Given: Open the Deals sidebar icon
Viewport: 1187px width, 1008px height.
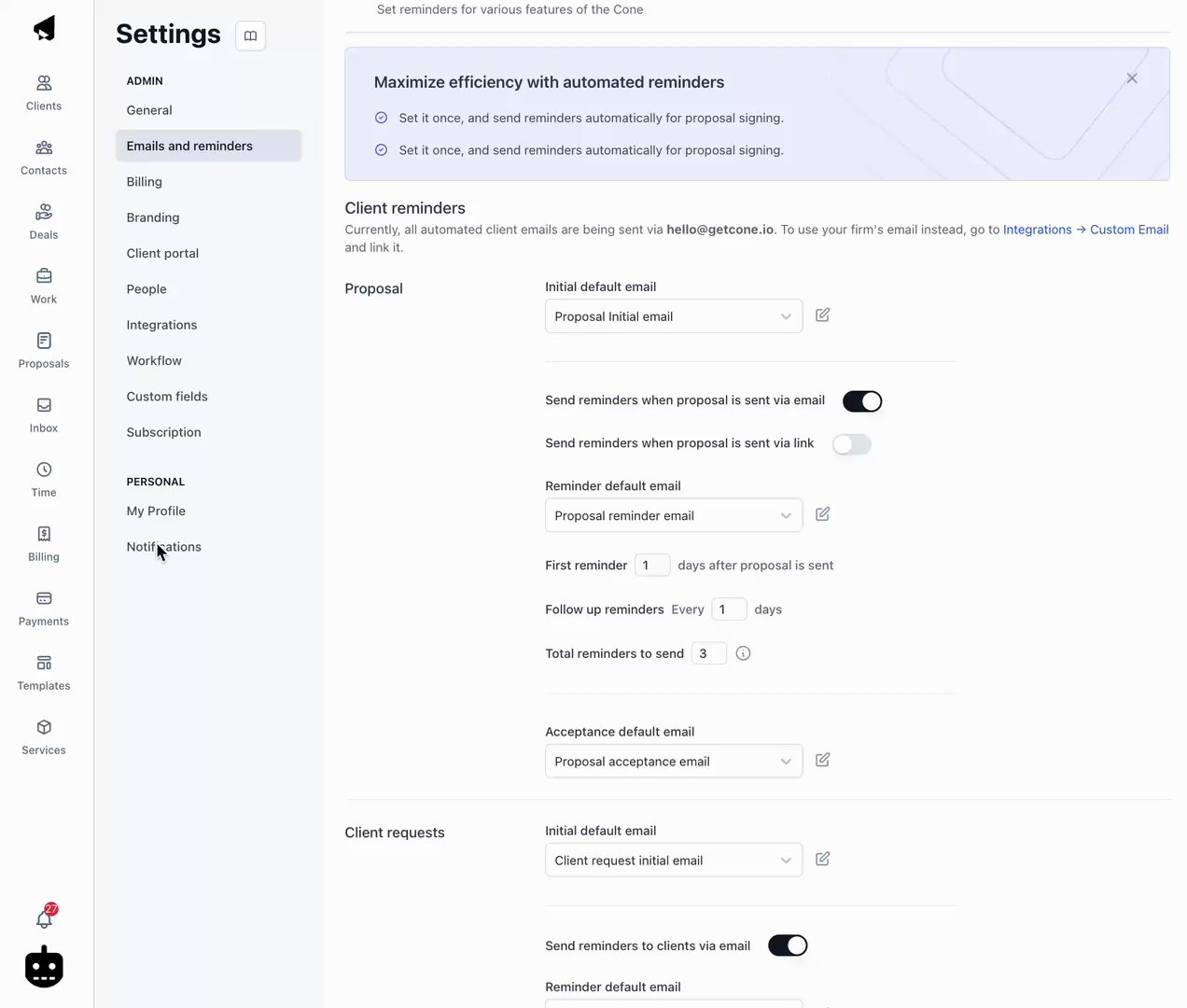Looking at the screenshot, I should 44,213.
